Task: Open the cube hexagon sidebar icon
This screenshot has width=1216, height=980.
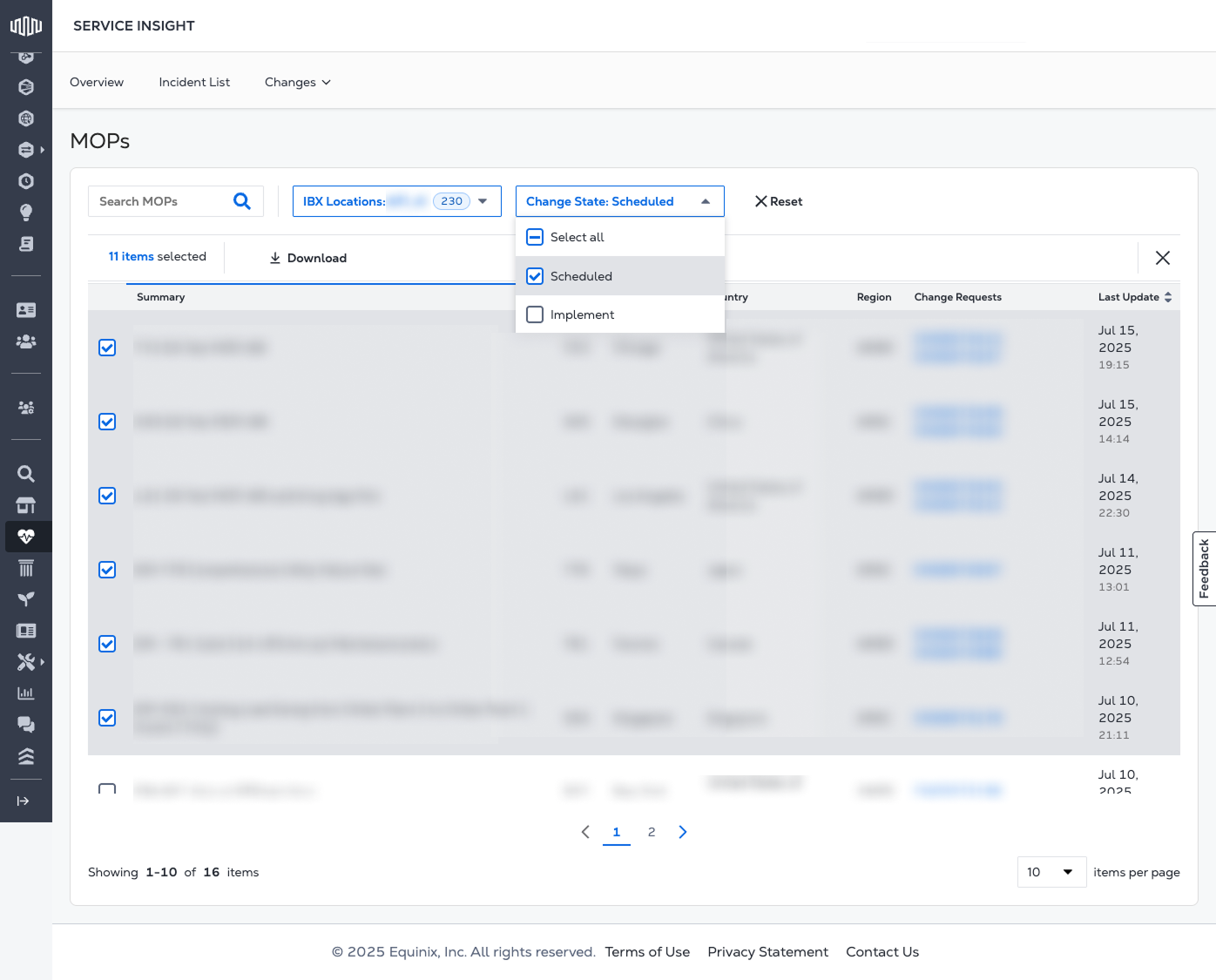Action: click(26, 87)
